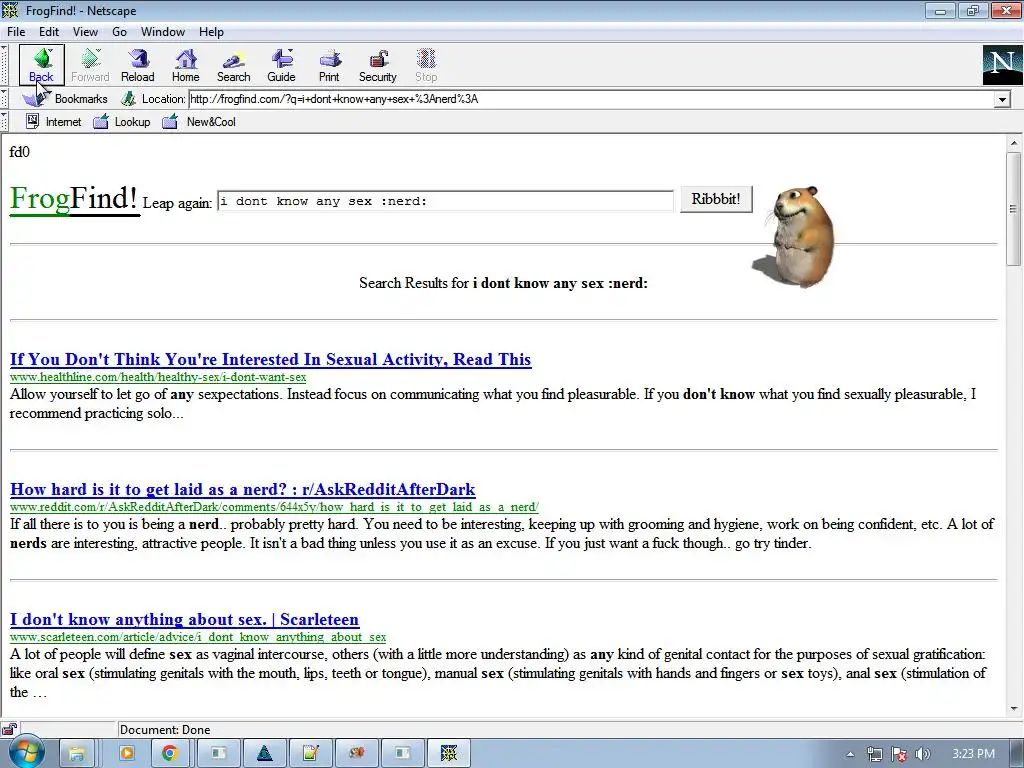The height and width of the screenshot is (768, 1024).
Task: Print the page using the Print icon
Action: click(x=329, y=65)
